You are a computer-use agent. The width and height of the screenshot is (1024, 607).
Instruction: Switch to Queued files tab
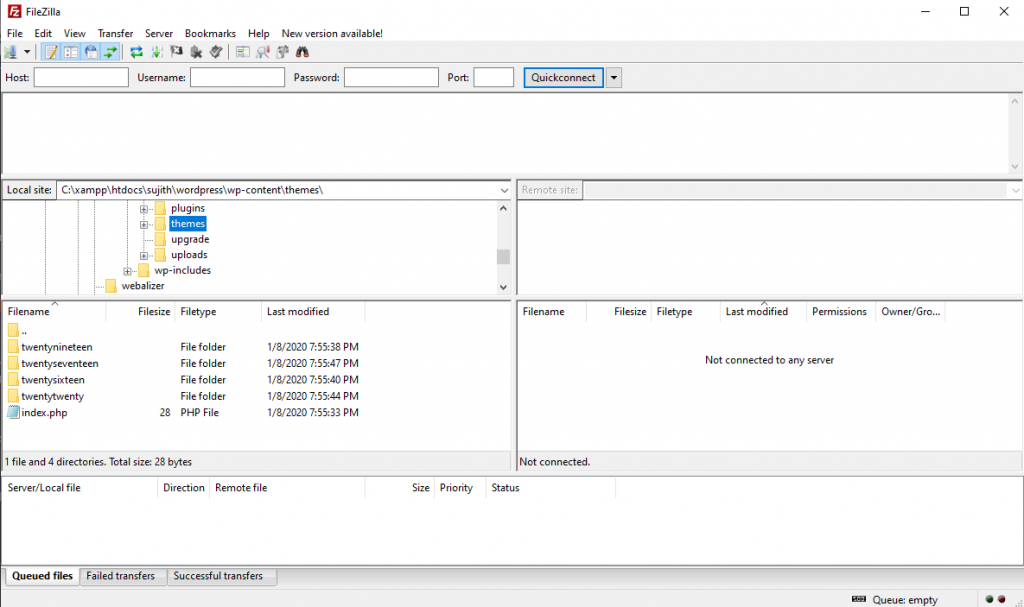(x=42, y=576)
